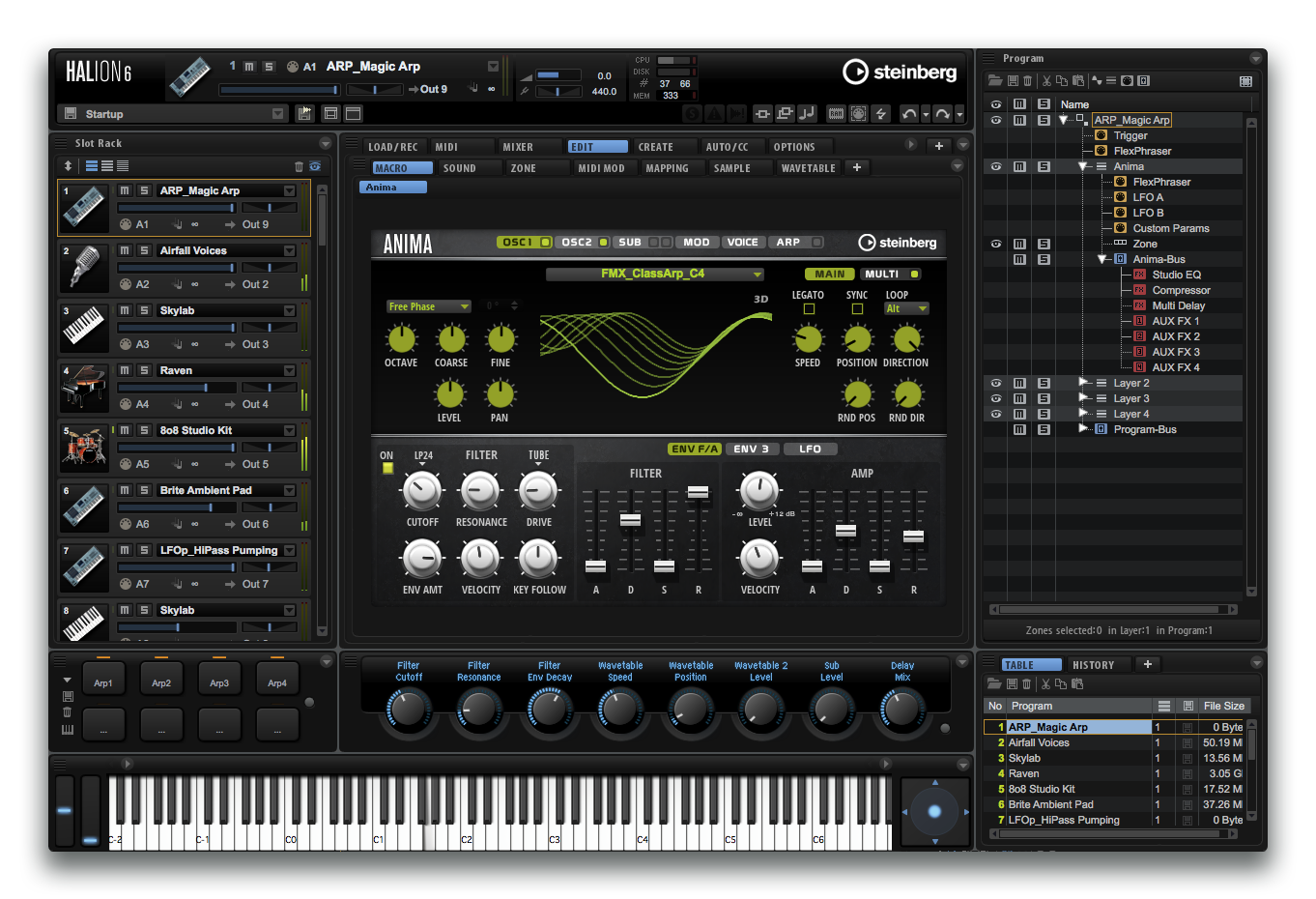Click the scissors cut icon in Program panel
The width and height of the screenshot is (1316, 899).
[1045, 81]
